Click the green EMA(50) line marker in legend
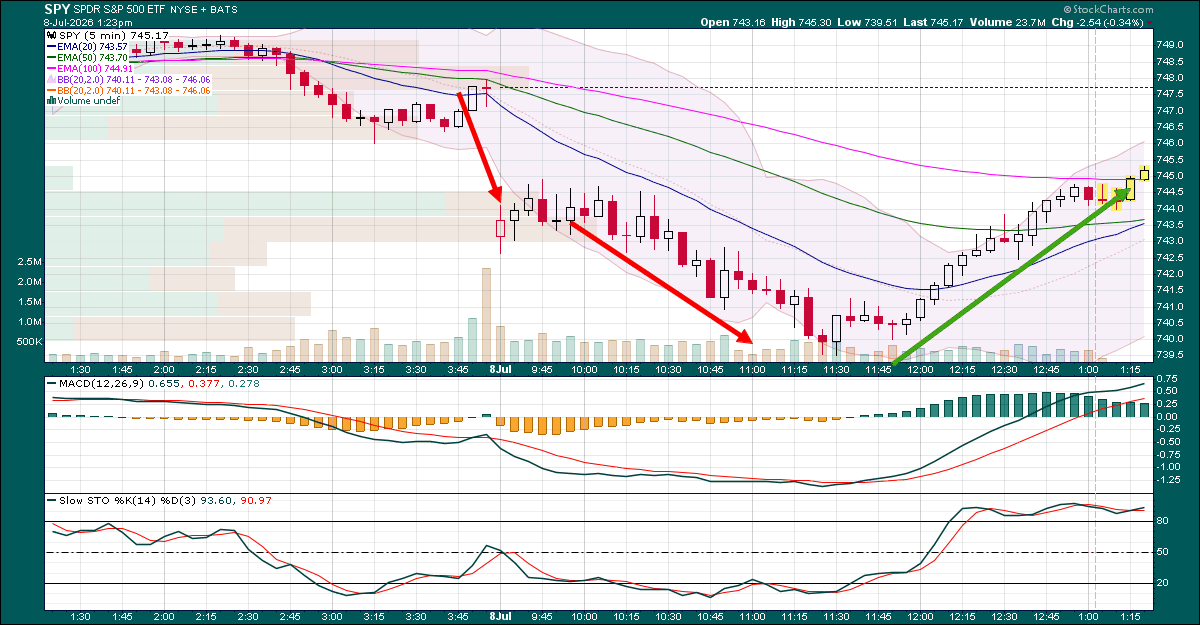Screen dimensions: 1200x625 point(52,58)
